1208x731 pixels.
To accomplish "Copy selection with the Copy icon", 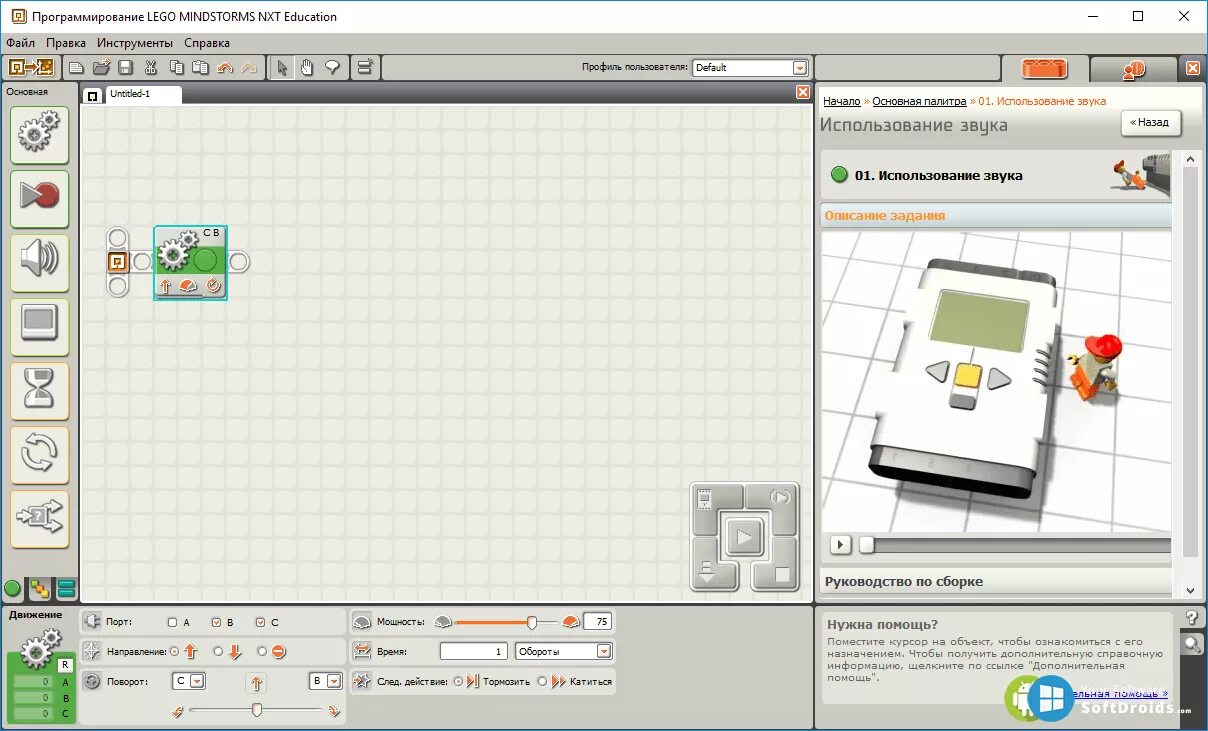I will point(176,67).
